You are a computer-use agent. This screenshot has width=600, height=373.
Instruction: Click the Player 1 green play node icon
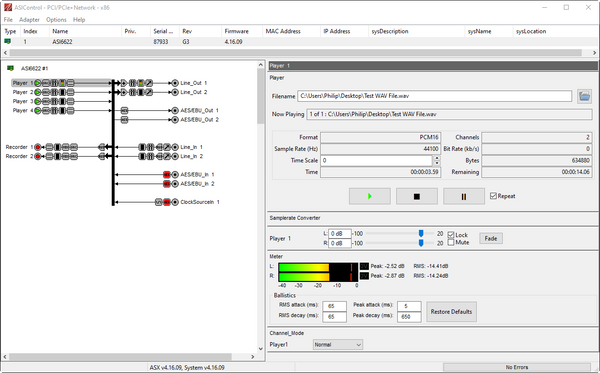point(38,83)
